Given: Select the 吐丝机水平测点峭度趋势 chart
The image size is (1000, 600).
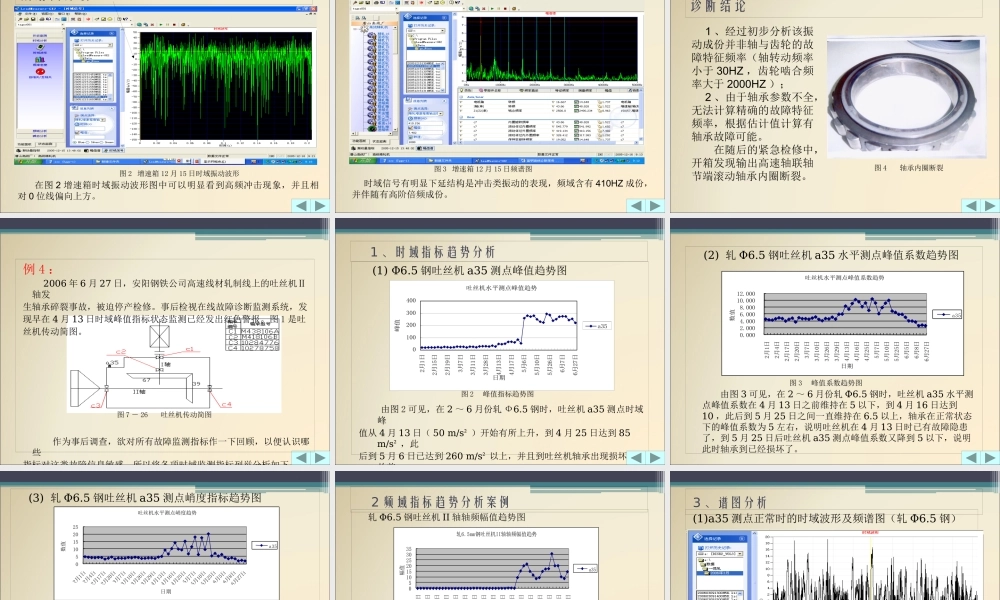Looking at the screenshot, I should pos(167,553).
